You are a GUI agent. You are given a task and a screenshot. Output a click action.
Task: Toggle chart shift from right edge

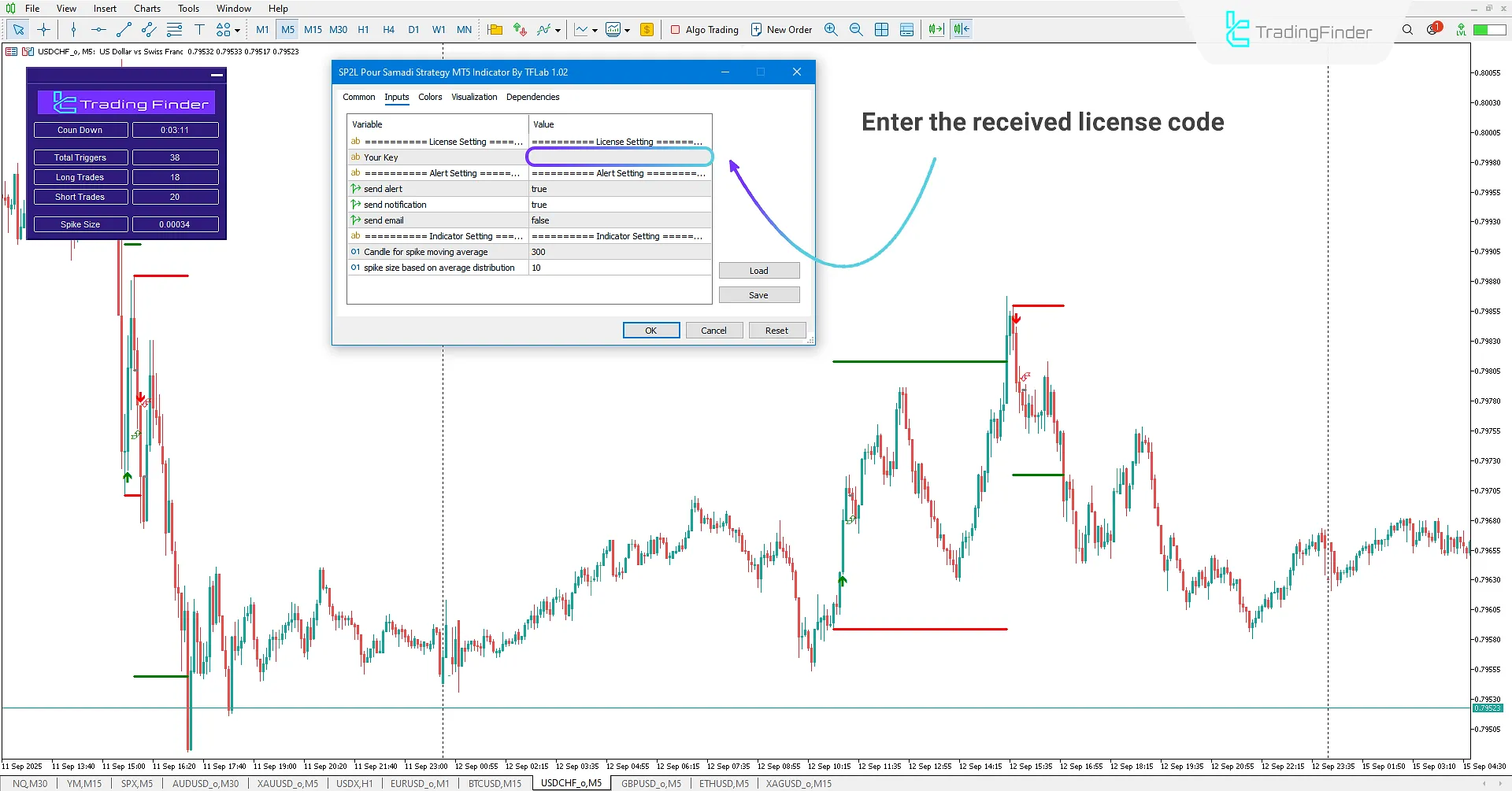(x=960, y=29)
